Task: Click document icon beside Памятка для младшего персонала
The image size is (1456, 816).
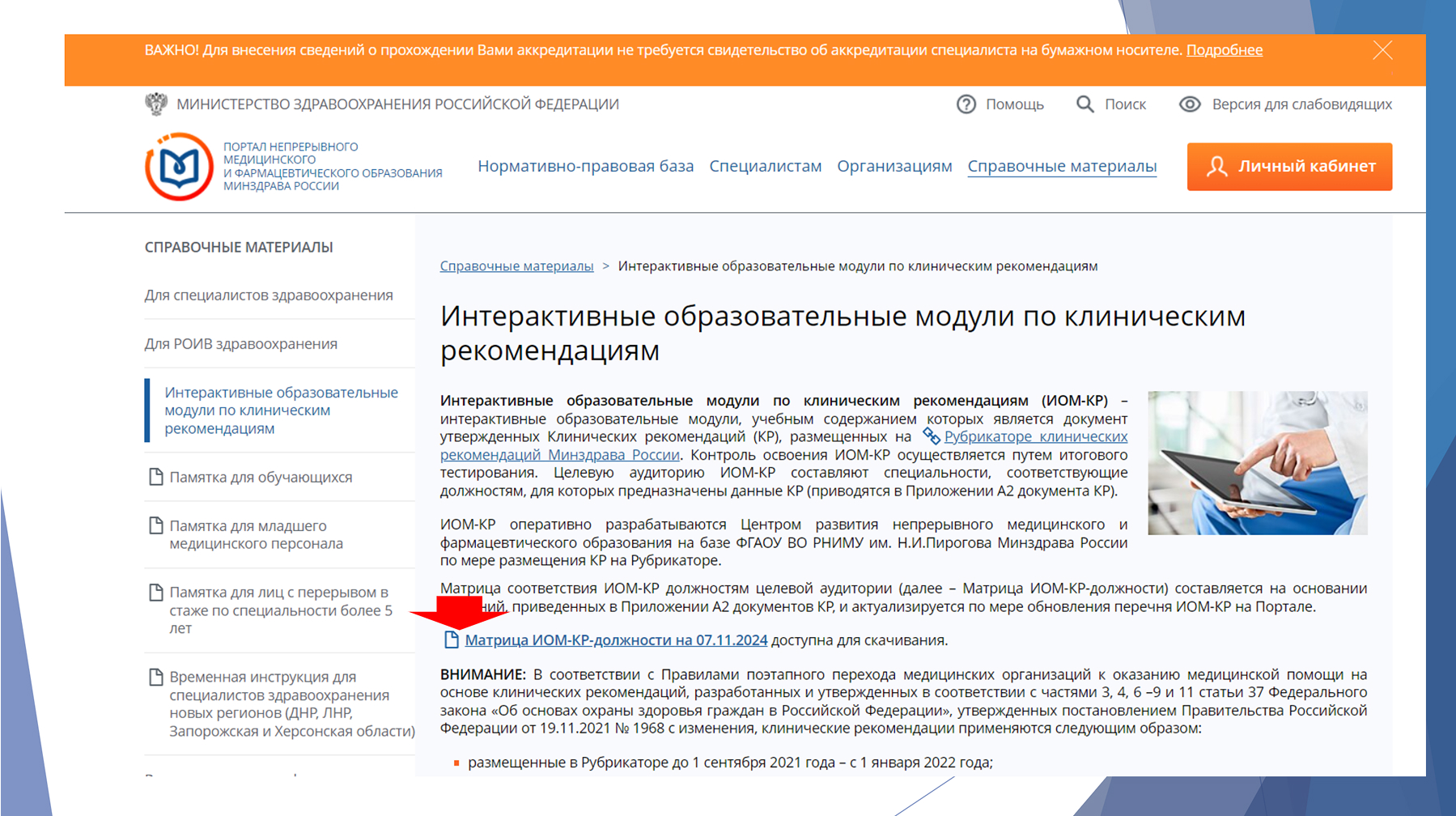Action: [x=156, y=525]
